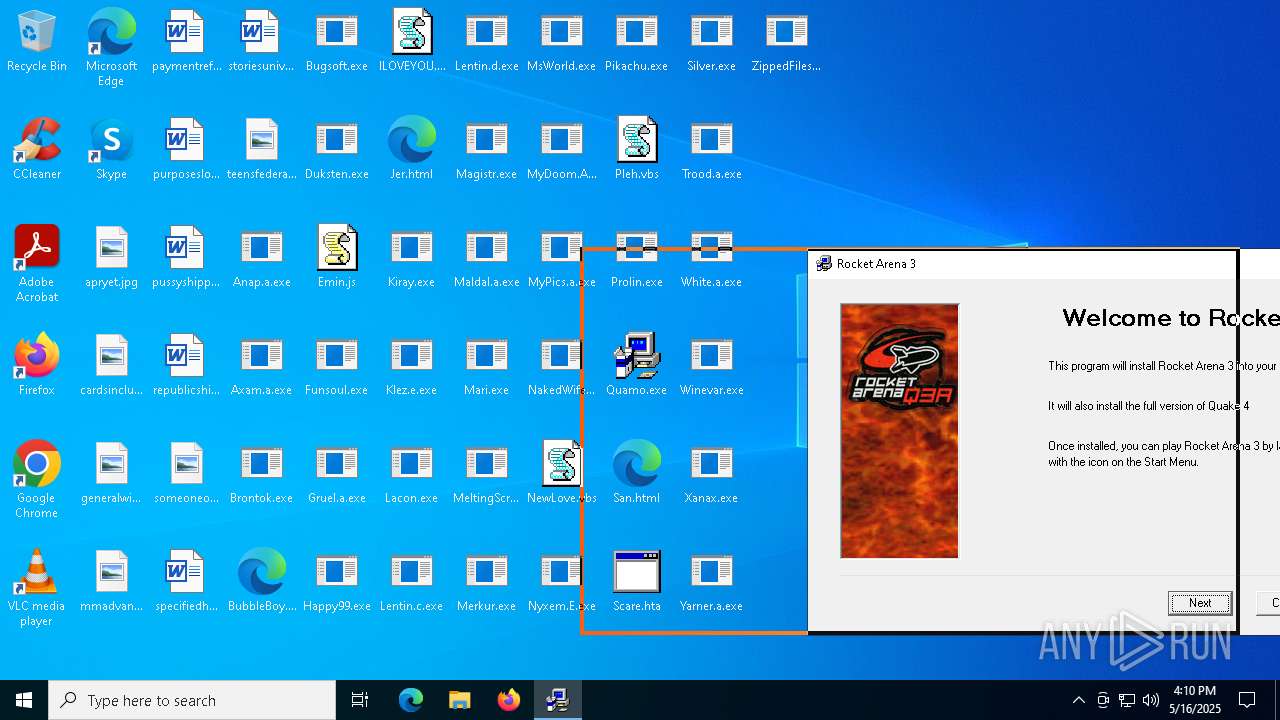Image resolution: width=1280 pixels, height=720 pixels.
Task: Open the notification center
Action: 1248,700
